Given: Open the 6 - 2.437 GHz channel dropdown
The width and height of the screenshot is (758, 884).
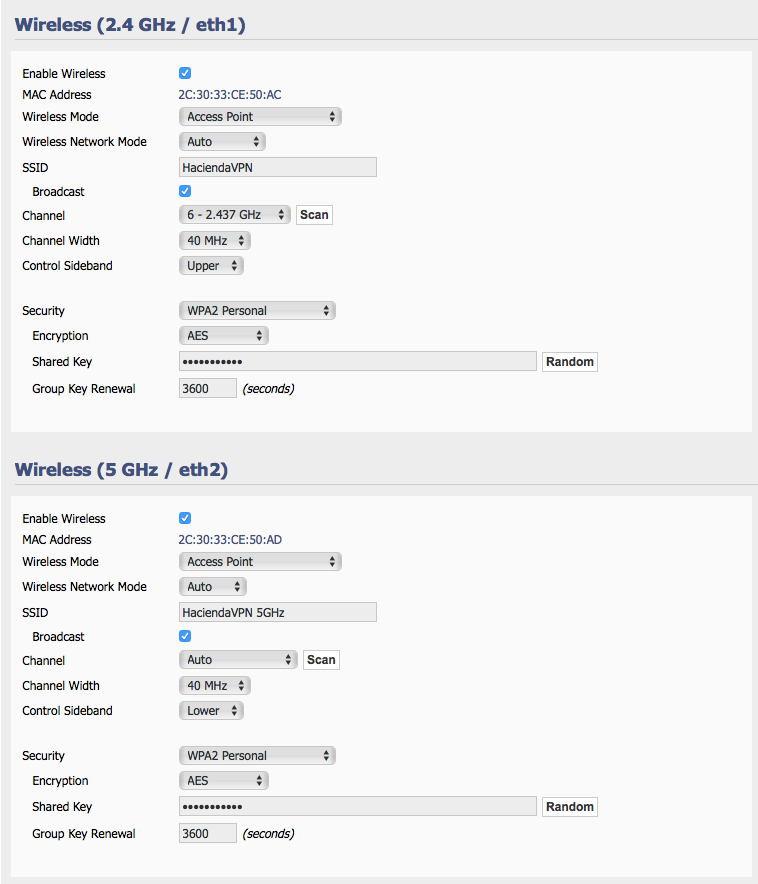Looking at the screenshot, I should pos(234,215).
